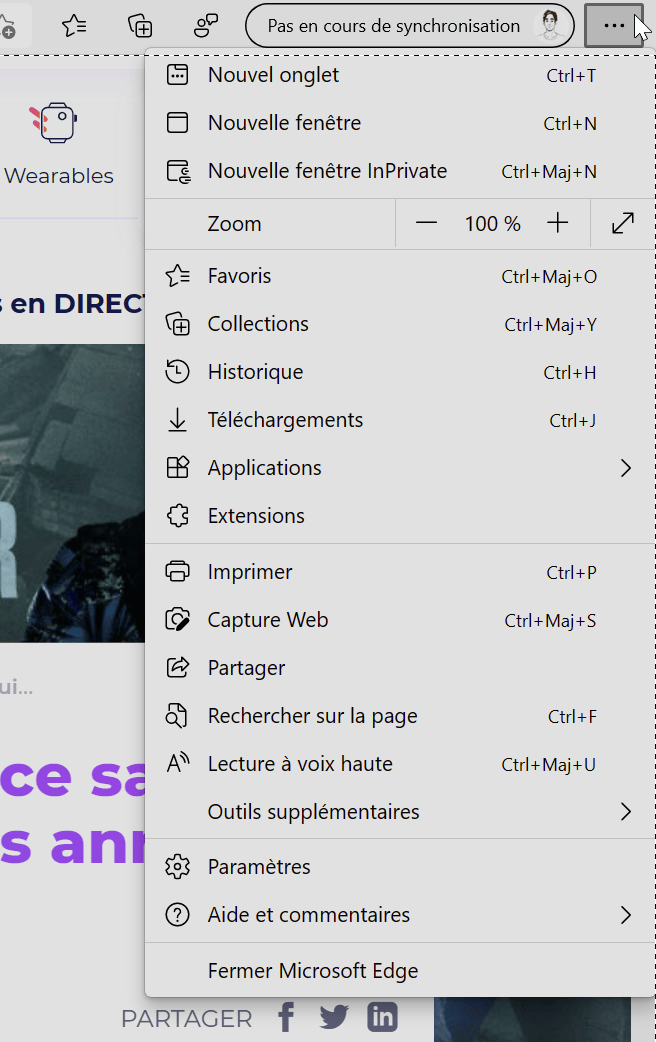Open Paramètres from the menu
The height and width of the screenshot is (1042, 656).
click(x=400, y=867)
